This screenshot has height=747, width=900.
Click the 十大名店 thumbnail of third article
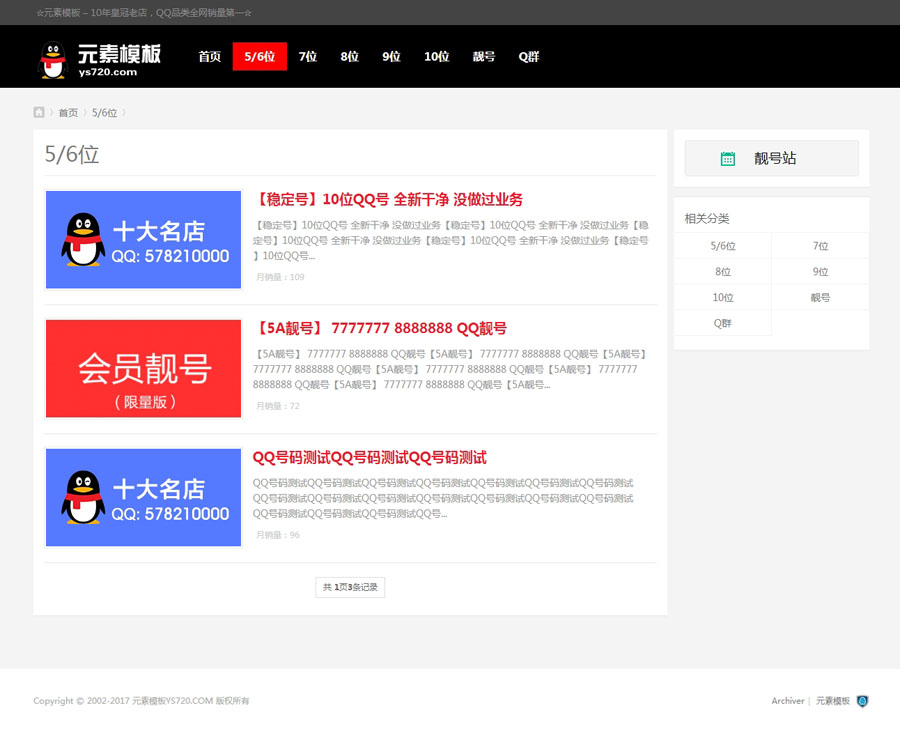pyautogui.click(x=143, y=497)
